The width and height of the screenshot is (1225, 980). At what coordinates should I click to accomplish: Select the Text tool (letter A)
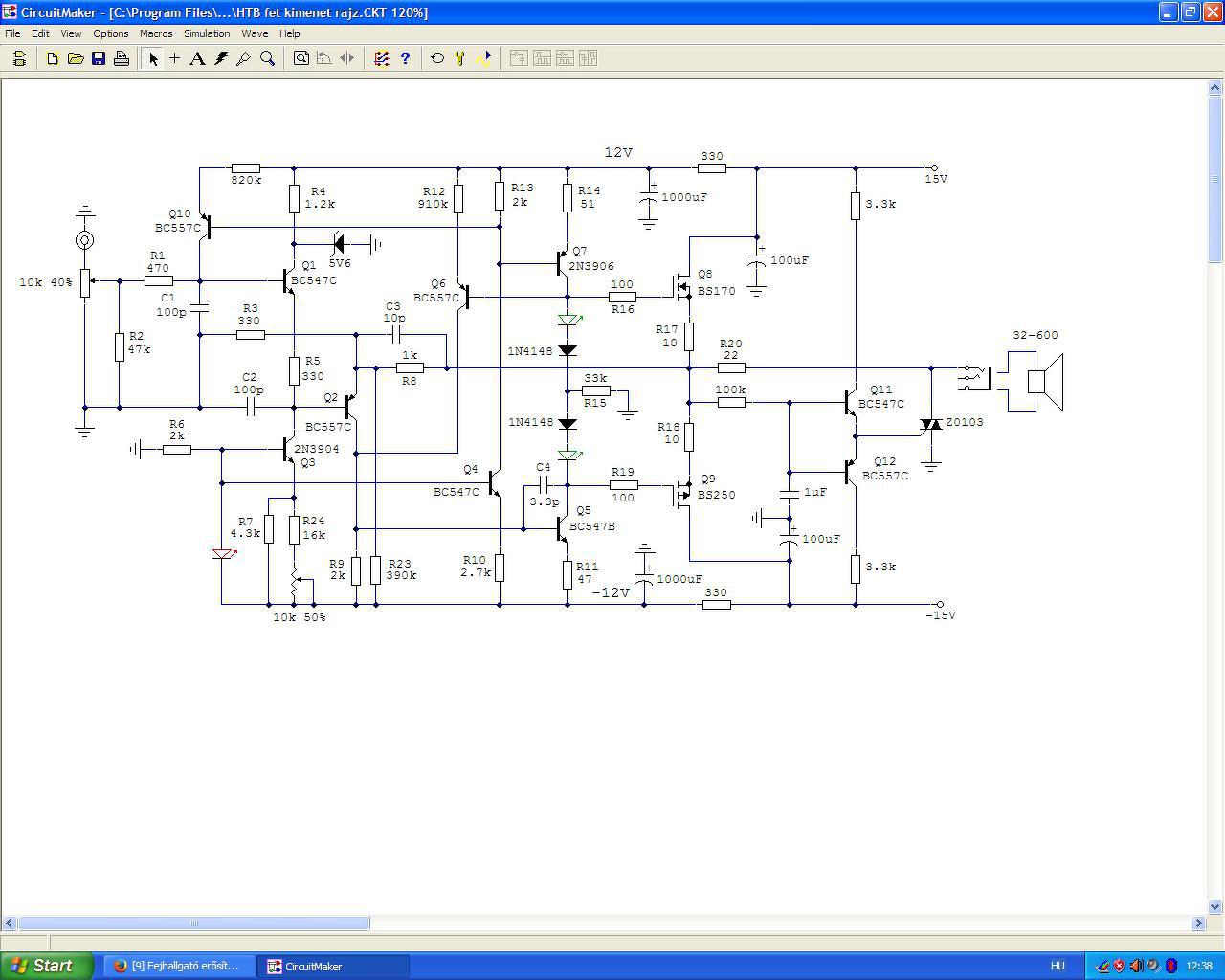[198, 58]
